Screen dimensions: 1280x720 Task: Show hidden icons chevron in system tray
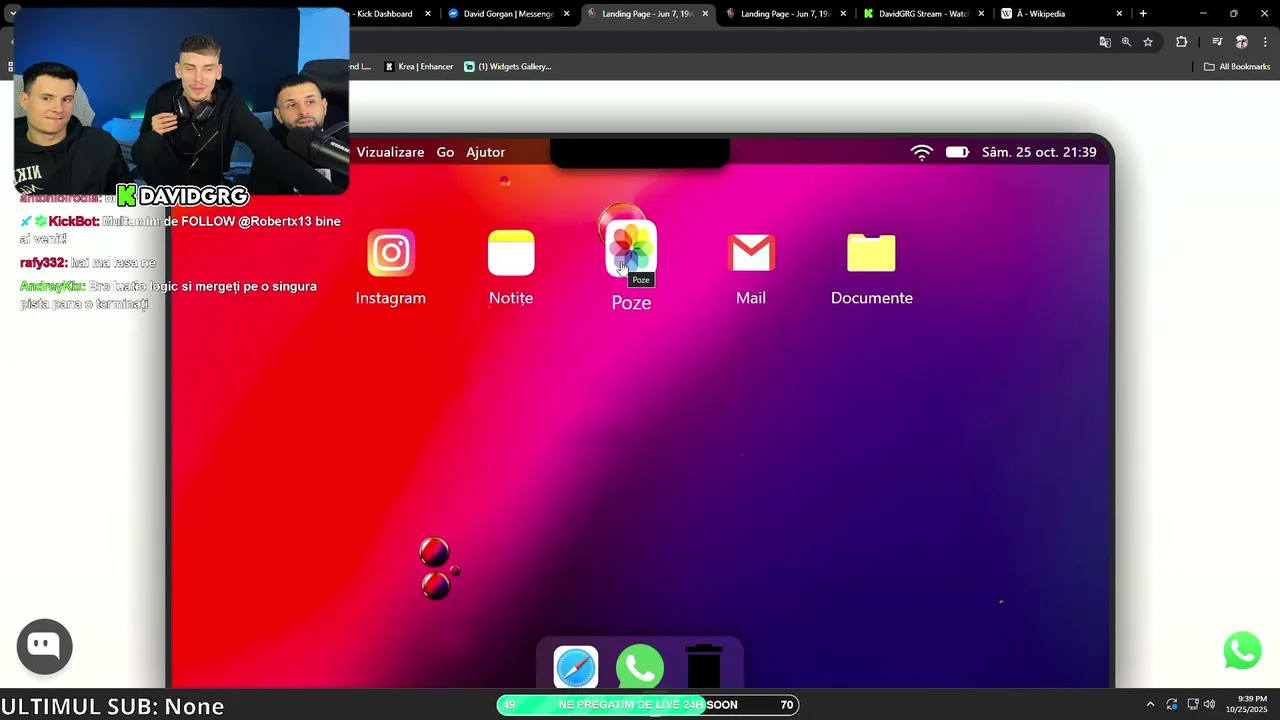[1150, 704]
